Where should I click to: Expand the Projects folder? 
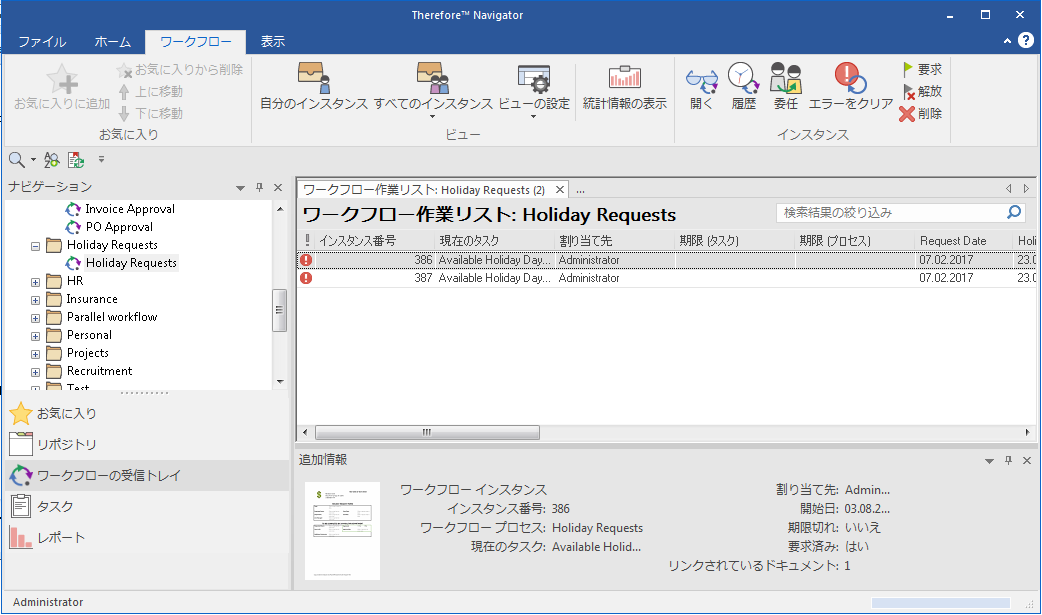(35, 354)
